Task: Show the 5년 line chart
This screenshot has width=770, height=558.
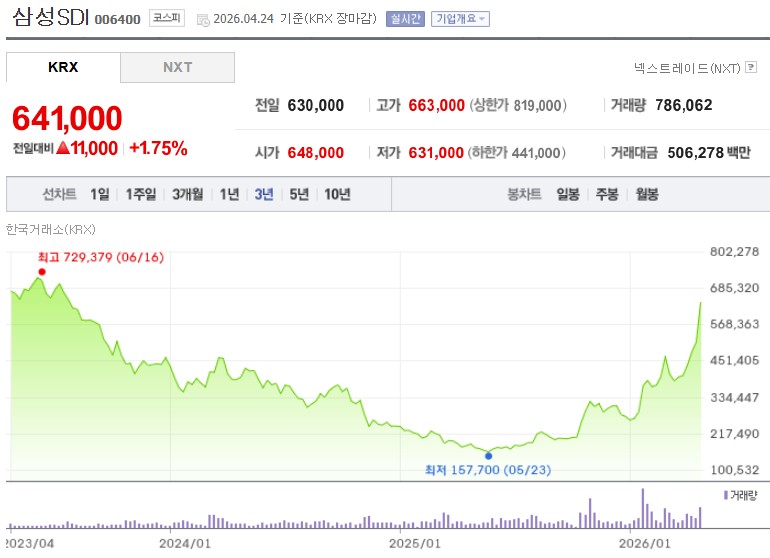Action: point(299,194)
